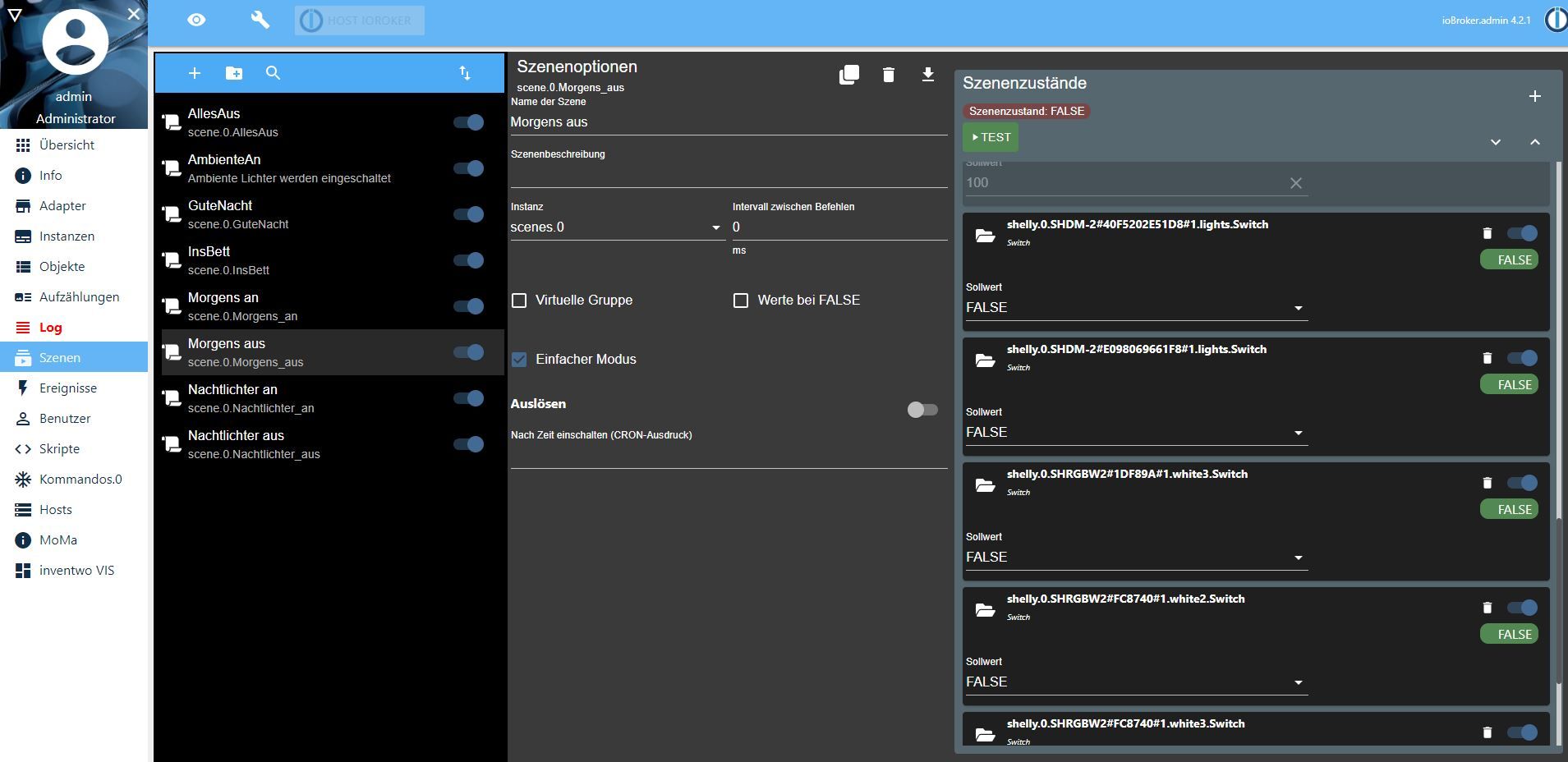Screen dimensions: 1568x762
Task: Click the add scene plus icon
Action: pyautogui.click(x=195, y=73)
